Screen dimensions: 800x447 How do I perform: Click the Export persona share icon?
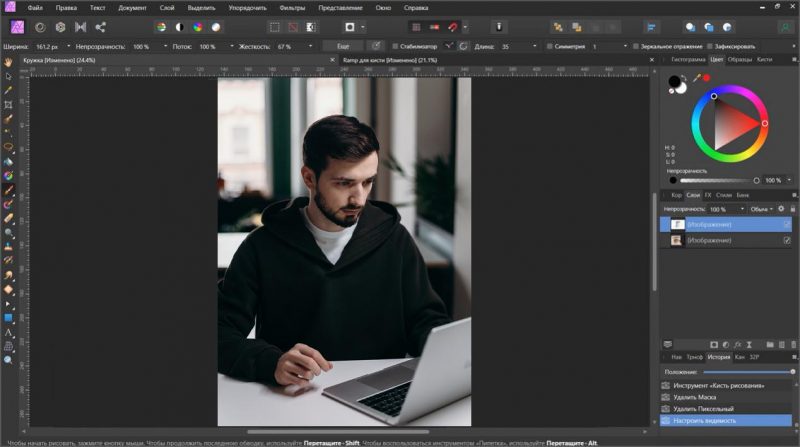click(x=100, y=26)
